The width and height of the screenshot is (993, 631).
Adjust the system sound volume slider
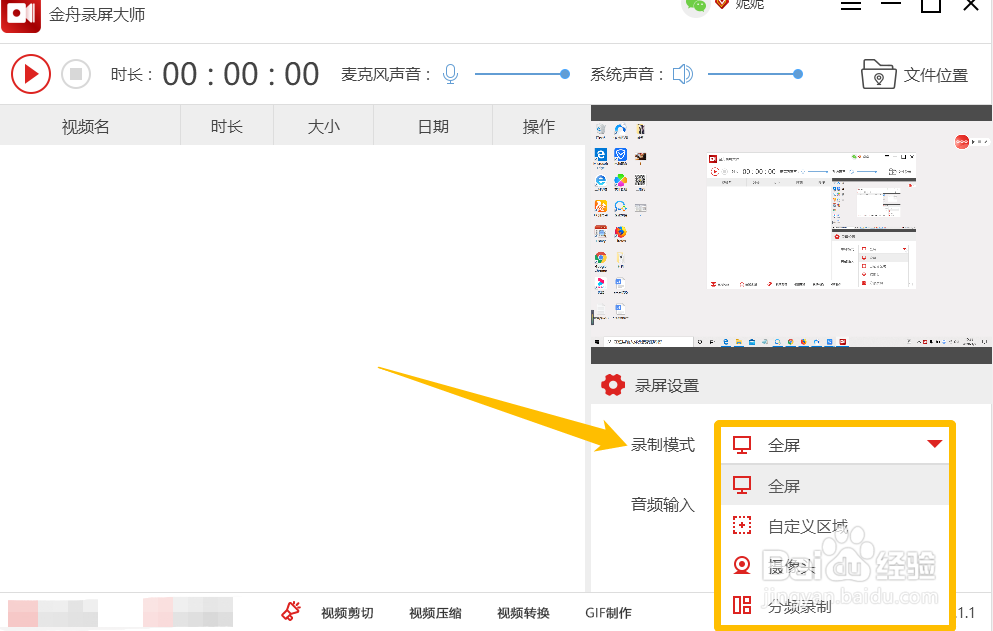(x=755, y=74)
